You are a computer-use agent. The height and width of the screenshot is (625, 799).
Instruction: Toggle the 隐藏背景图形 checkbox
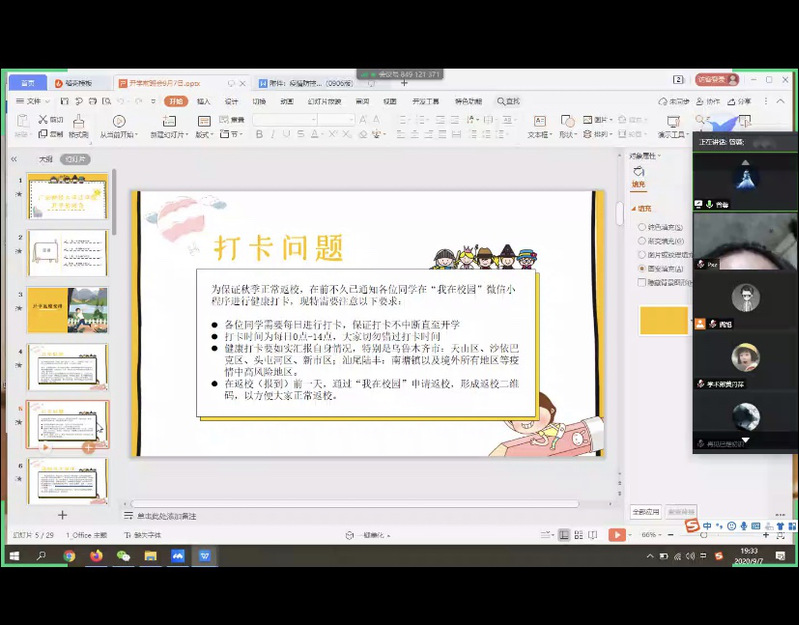pos(642,282)
